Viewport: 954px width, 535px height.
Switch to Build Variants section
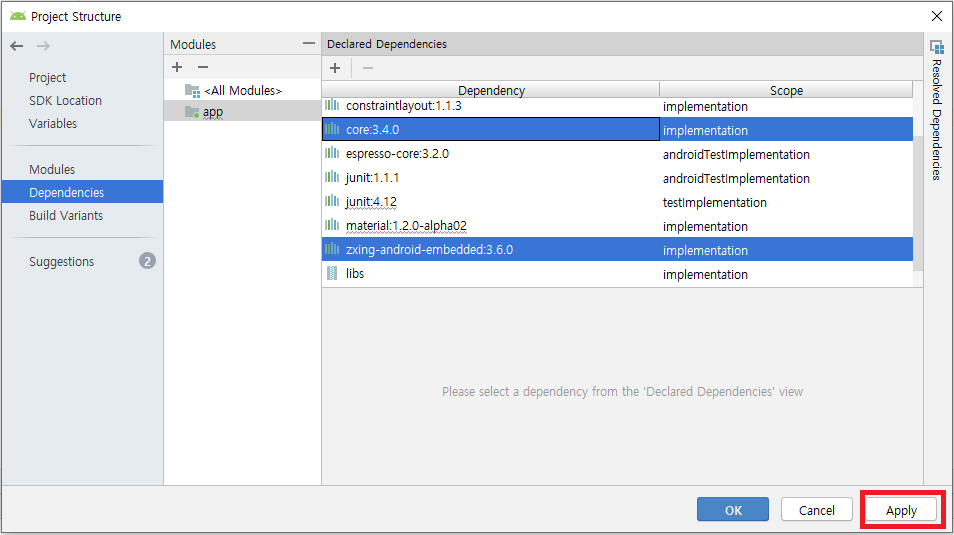tap(66, 216)
